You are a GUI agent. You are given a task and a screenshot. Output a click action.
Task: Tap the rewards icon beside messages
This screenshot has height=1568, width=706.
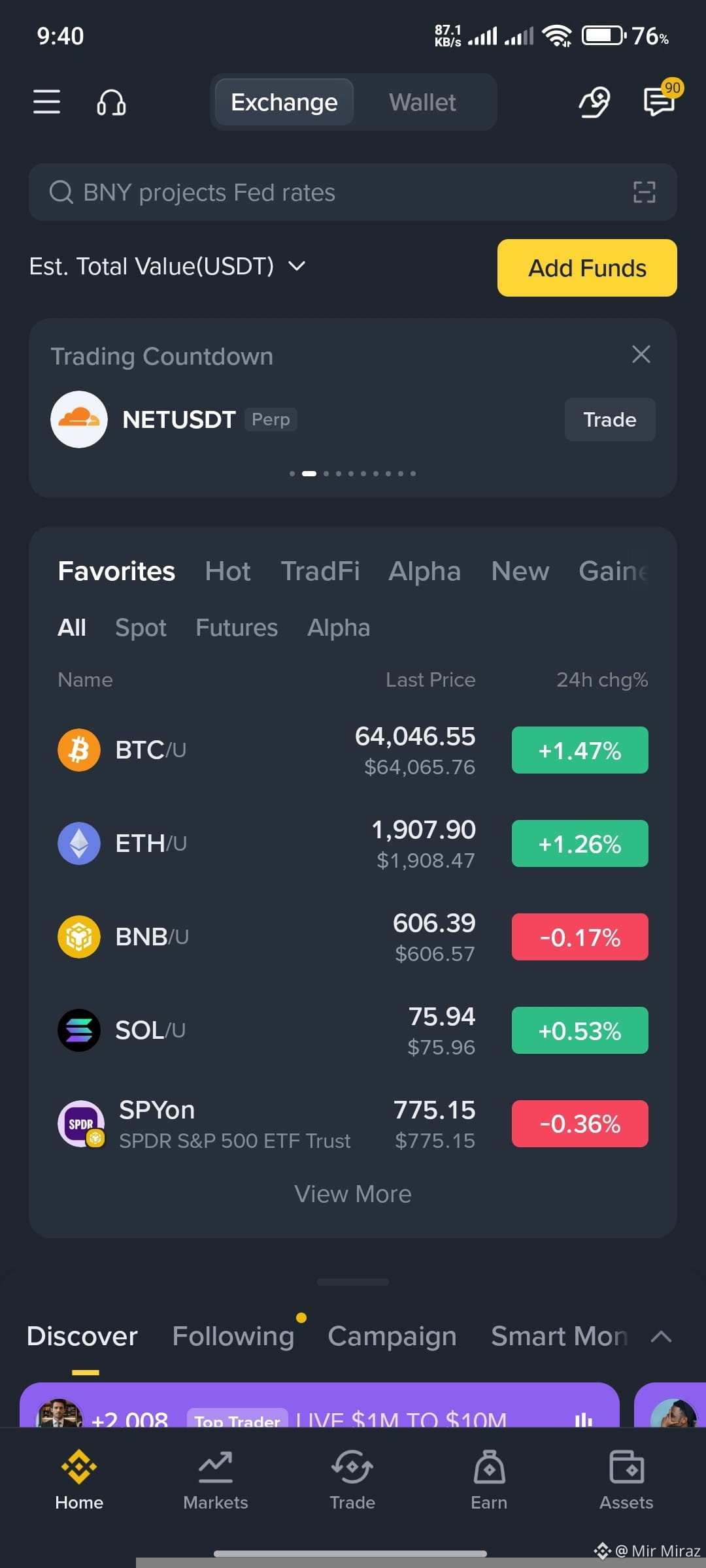pos(595,102)
